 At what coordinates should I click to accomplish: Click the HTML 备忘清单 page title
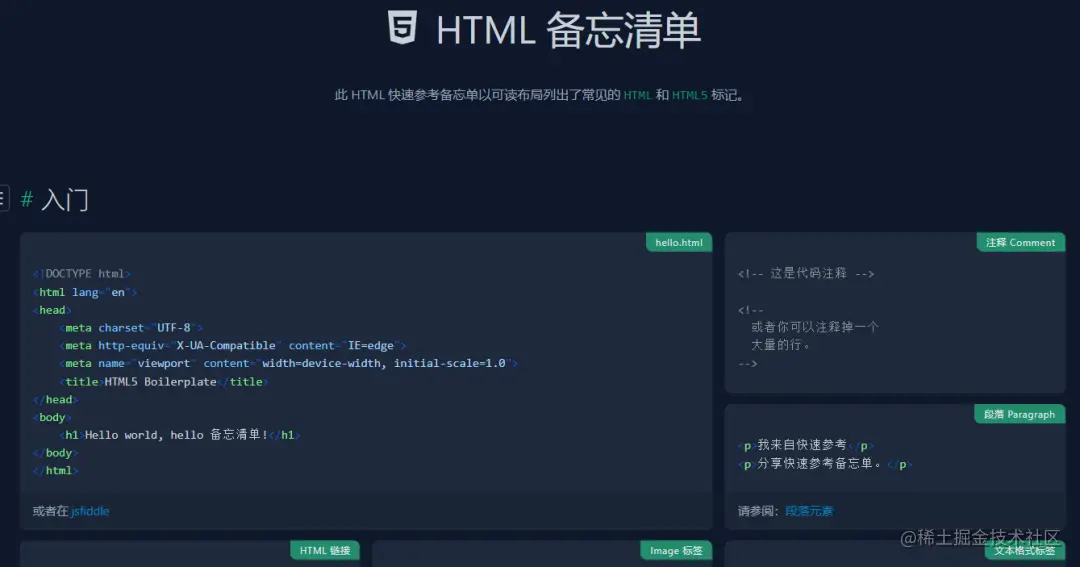568,30
